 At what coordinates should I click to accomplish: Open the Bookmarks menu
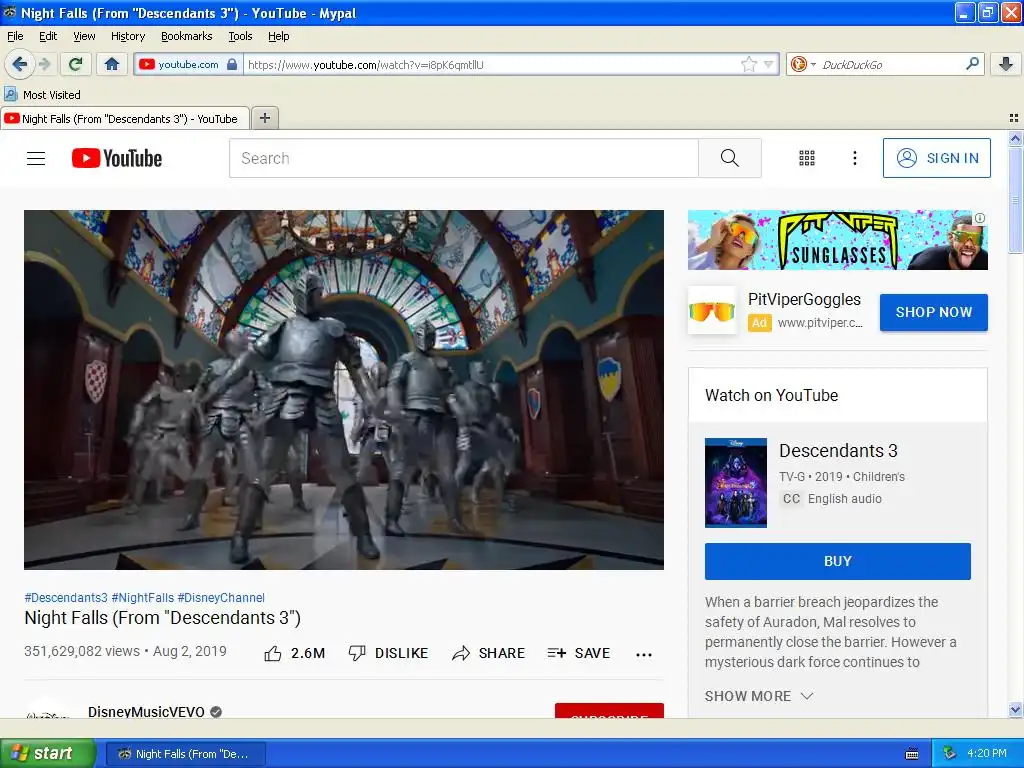click(x=187, y=36)
